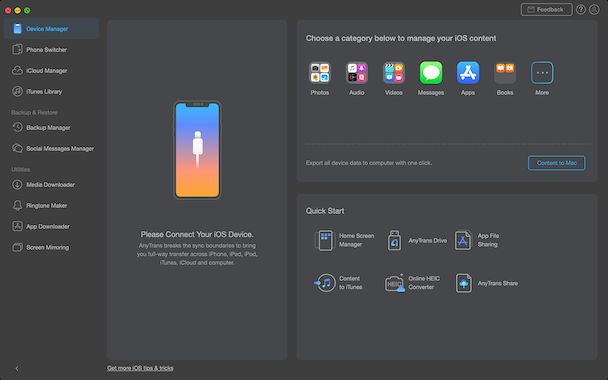Image resolution: width=608 pixels, height=380 pixels.
Task: Open the AnyTrans Share quick start
Action: tap(487, 283)
